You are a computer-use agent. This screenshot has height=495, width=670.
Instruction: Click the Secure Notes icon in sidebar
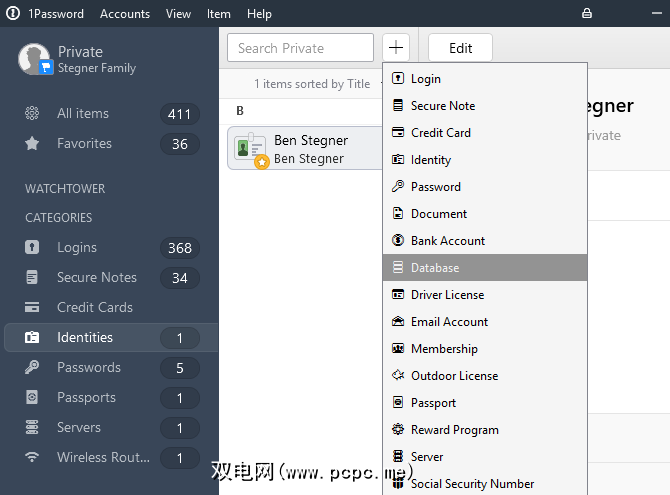32,277
